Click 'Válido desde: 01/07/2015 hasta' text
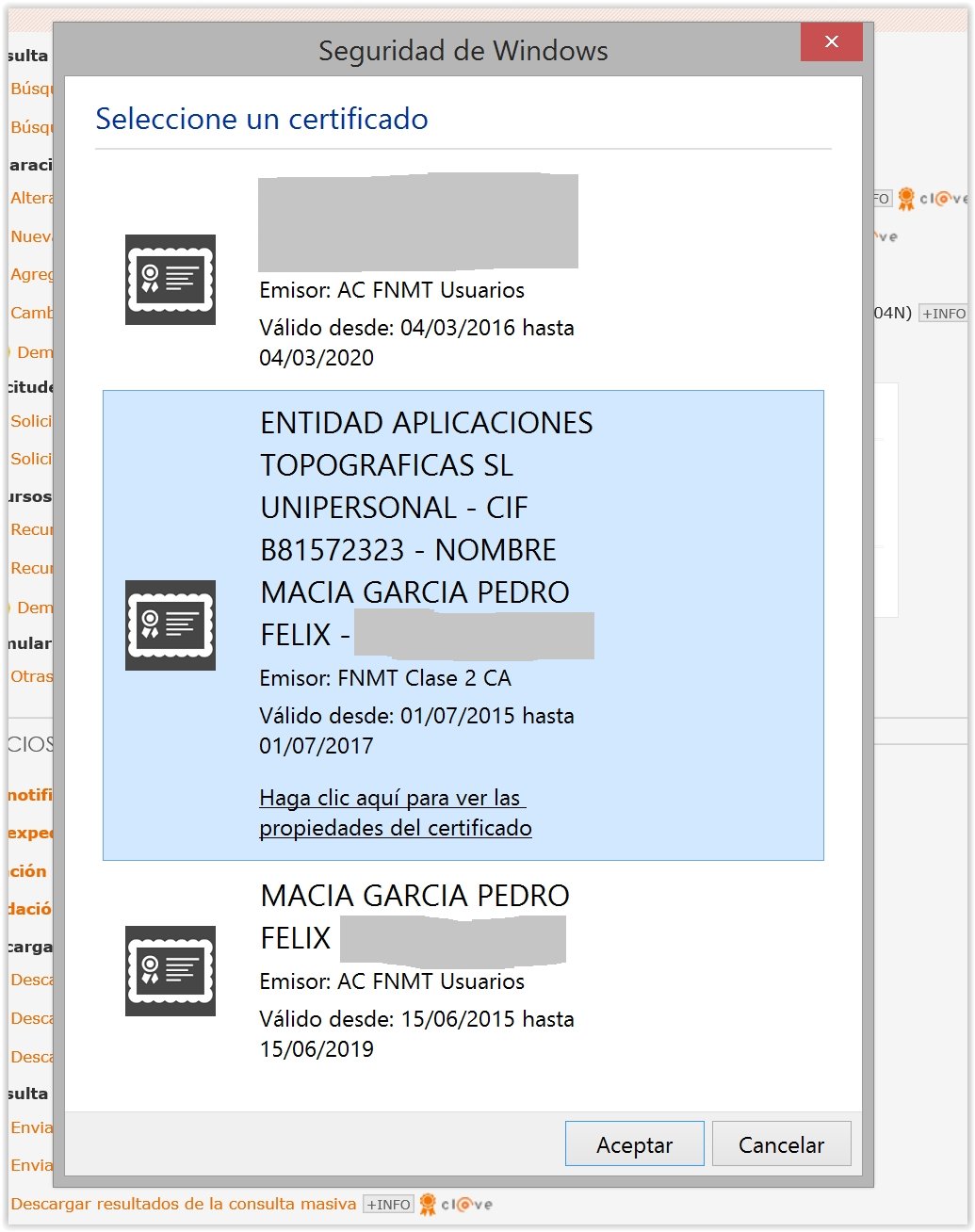975x1232 pixels. pos(416,716)
